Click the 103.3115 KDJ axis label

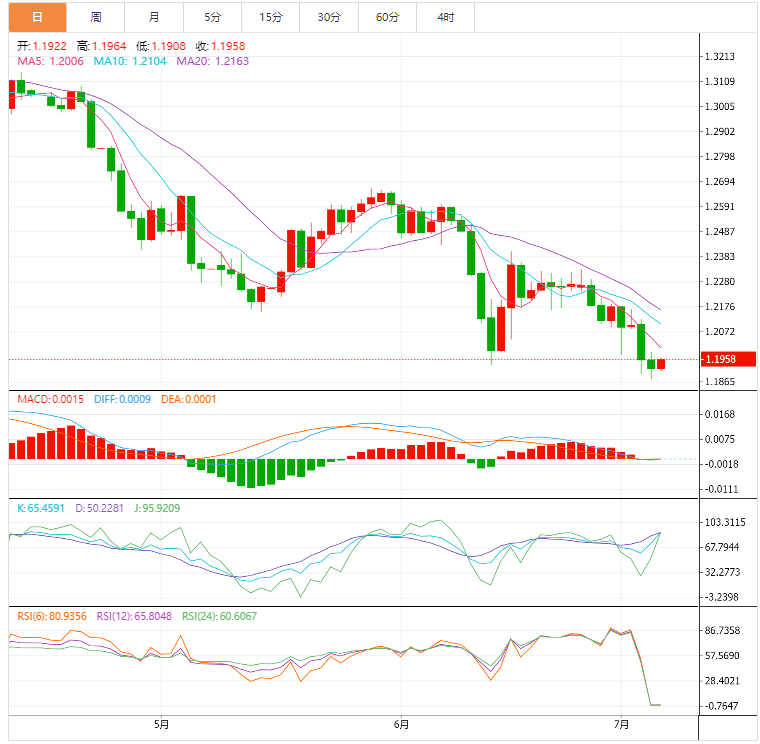(725, 522)
